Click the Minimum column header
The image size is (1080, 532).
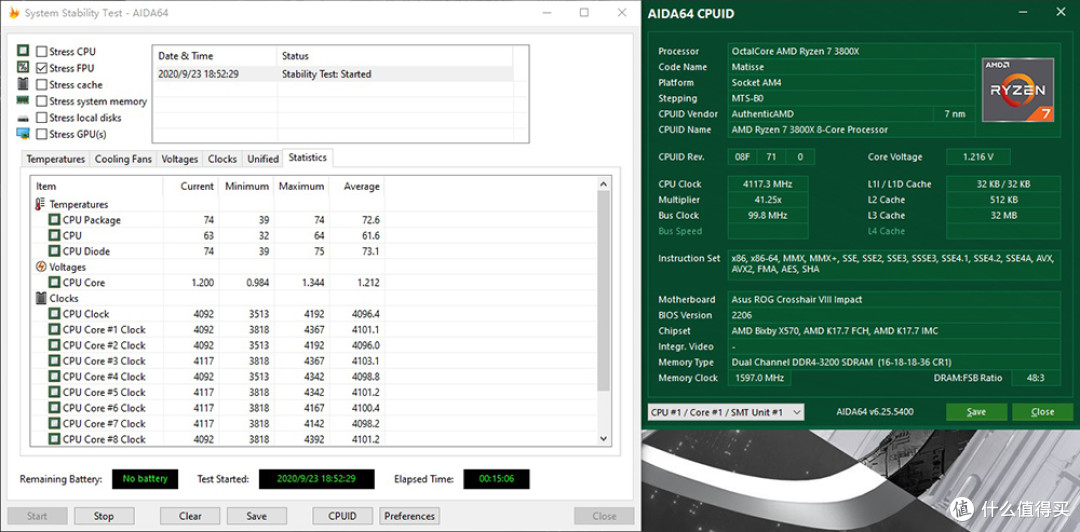click(x=247, y=186)
